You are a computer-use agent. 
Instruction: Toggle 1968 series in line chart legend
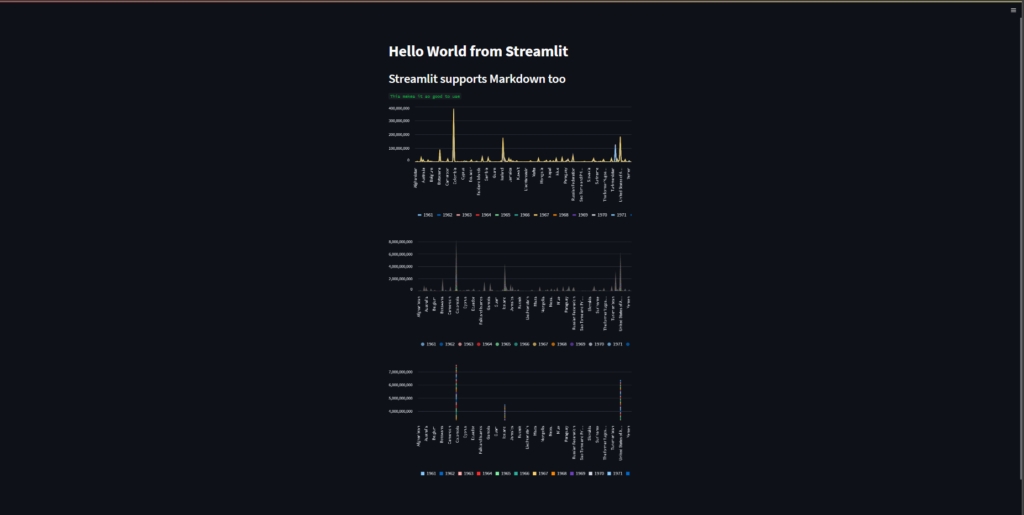point(561,215)
